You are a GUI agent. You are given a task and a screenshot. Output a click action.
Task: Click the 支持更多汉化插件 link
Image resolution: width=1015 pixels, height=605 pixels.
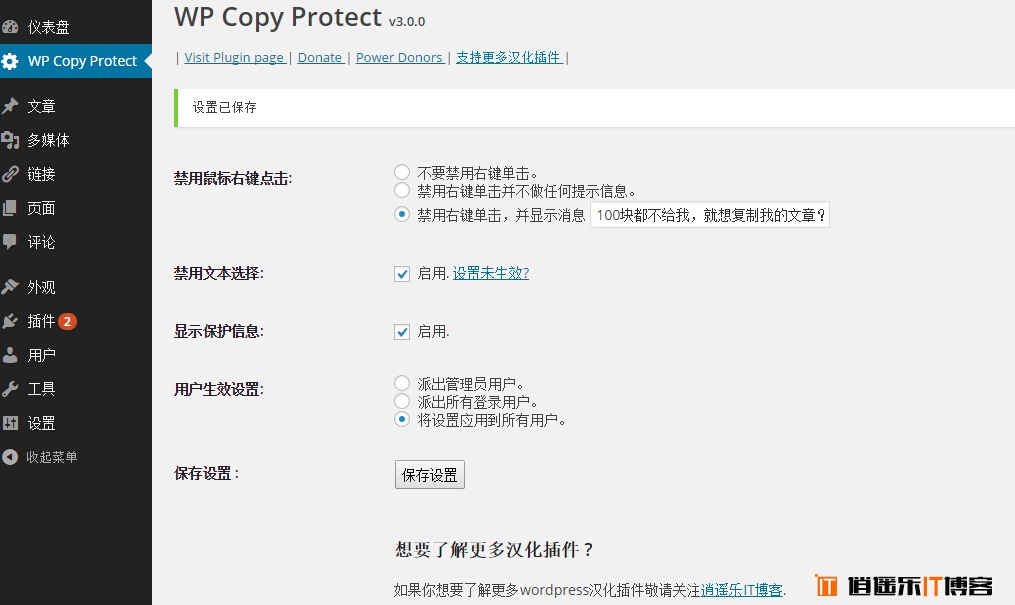[x=509, y=58]
